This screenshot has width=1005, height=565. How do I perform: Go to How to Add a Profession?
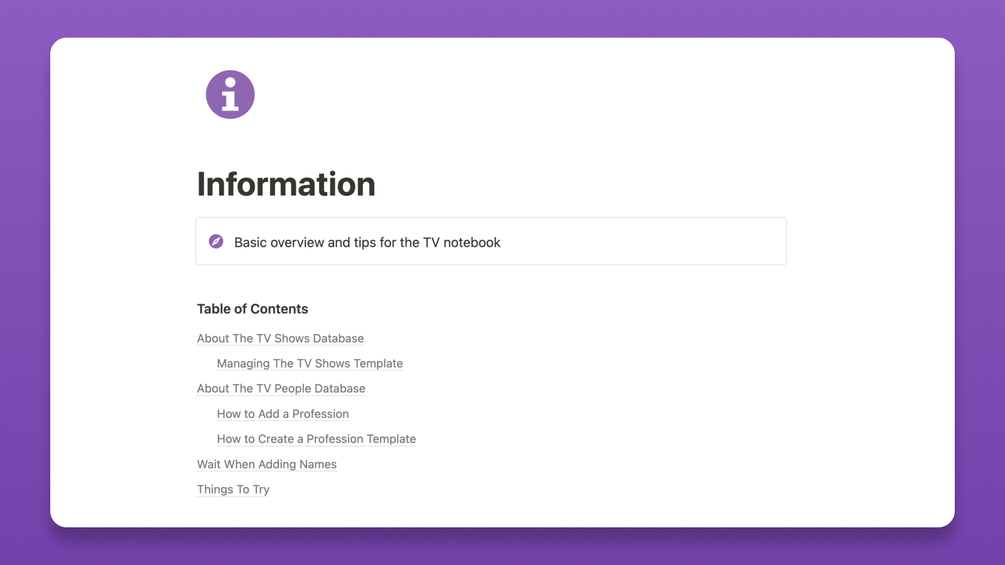(283, 414)
